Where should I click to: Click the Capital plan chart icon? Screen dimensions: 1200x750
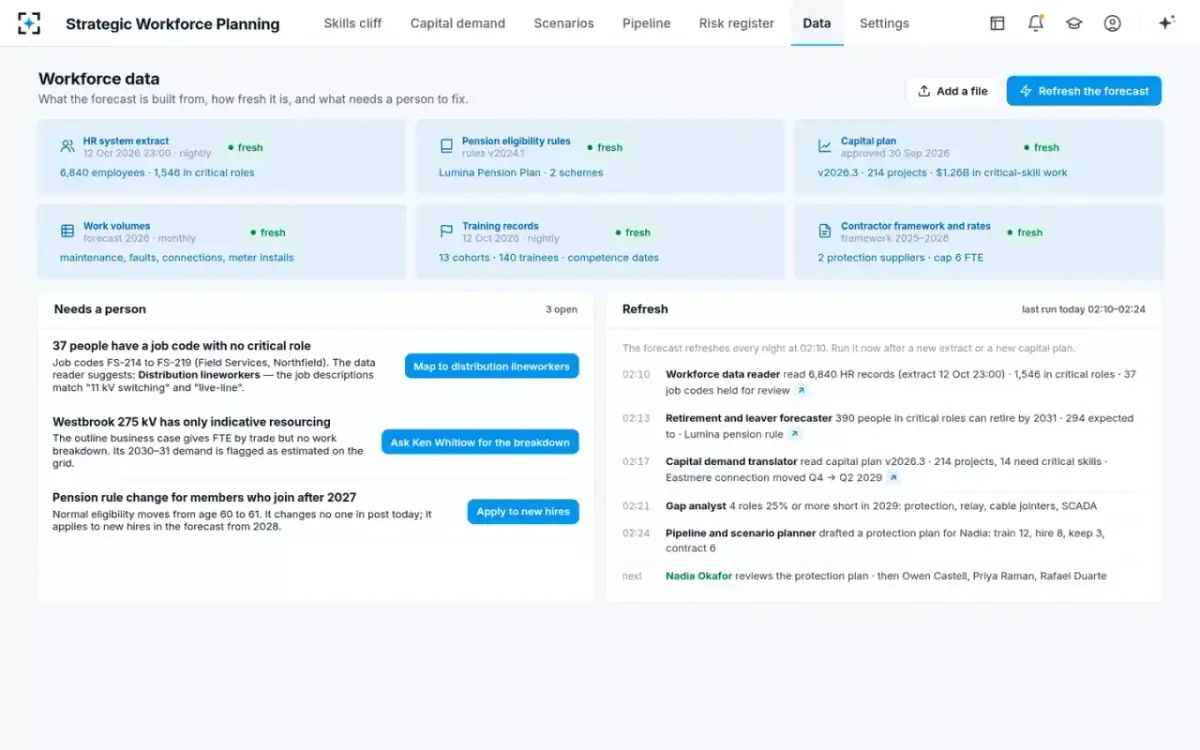(825, 146)
